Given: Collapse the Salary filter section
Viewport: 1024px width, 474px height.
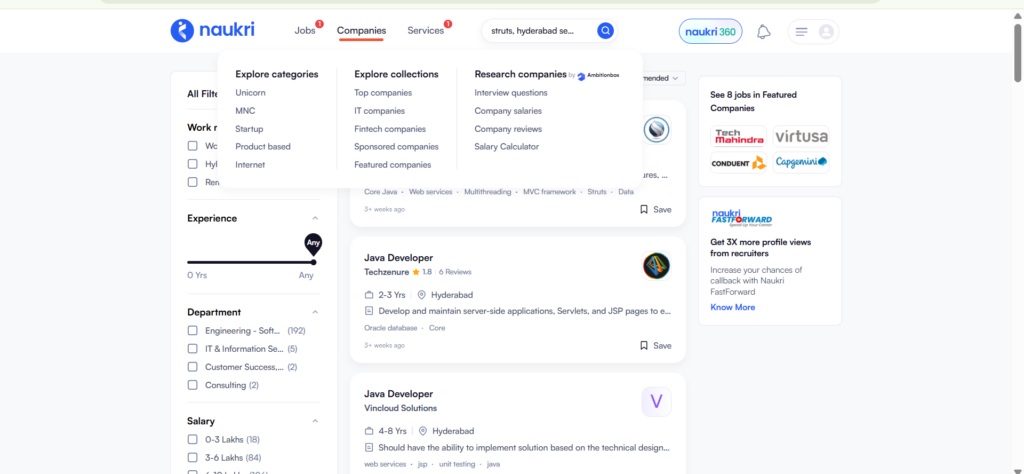Looking at the screenshot, I should 315,421.
